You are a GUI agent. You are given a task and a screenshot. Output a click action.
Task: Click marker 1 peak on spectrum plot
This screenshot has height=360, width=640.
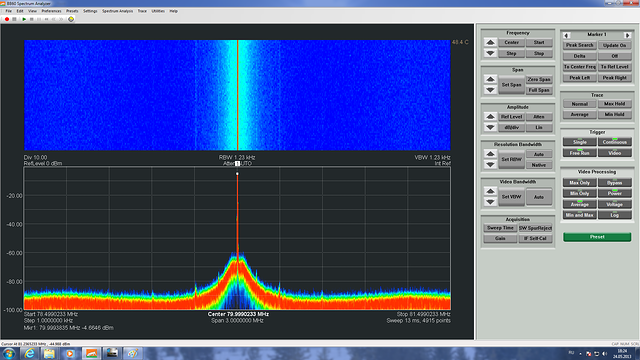[237, 174]
